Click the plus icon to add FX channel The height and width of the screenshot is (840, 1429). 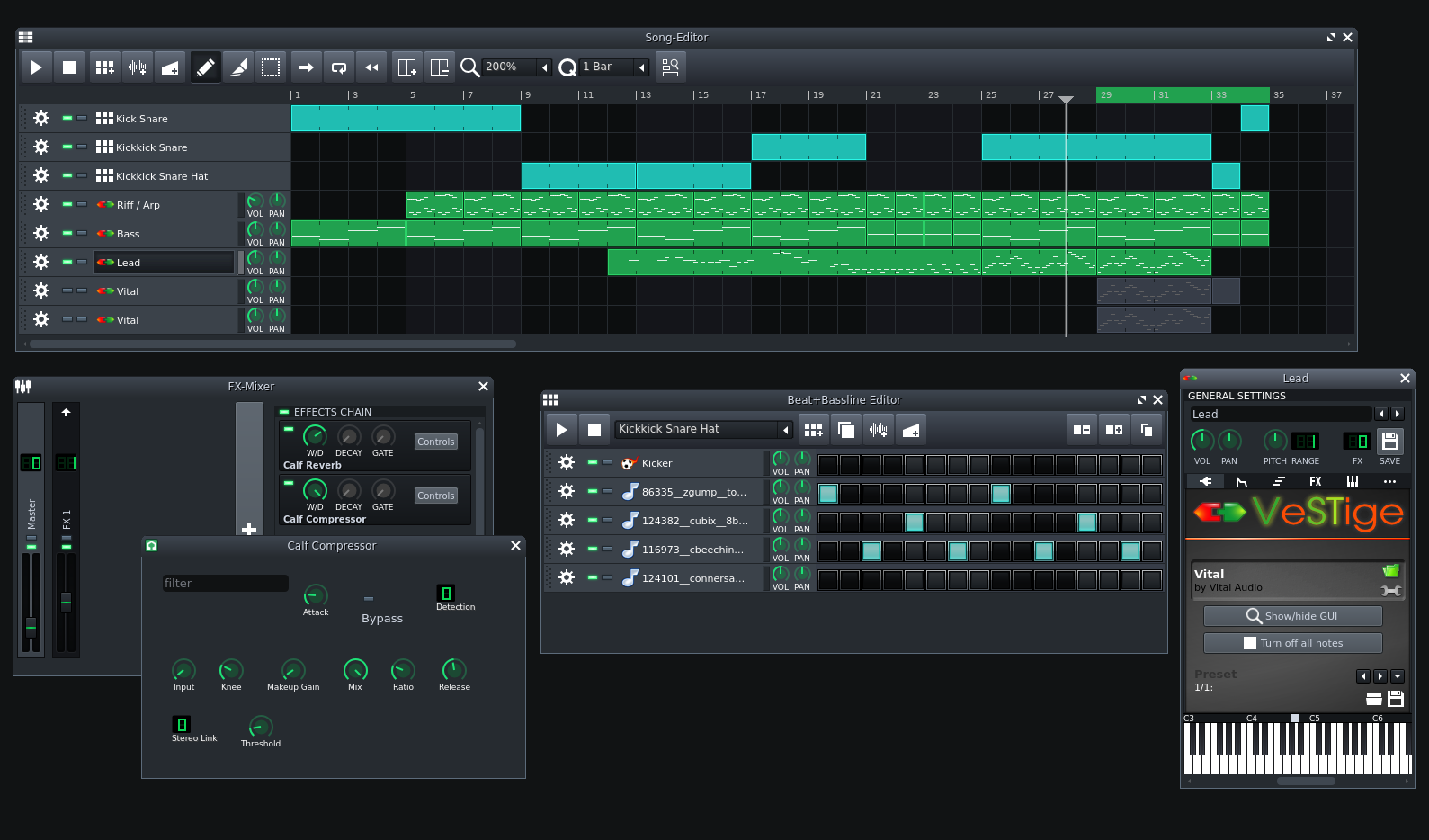[x=249, y=529]
